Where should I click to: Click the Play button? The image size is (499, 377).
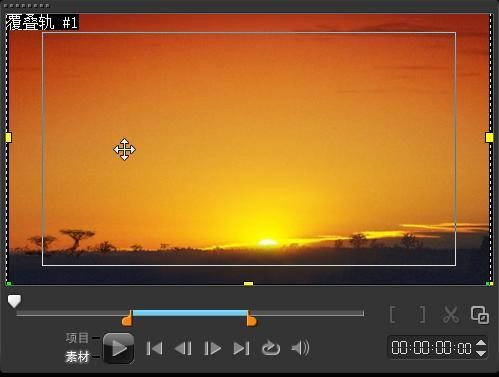(x=119, y=348)
